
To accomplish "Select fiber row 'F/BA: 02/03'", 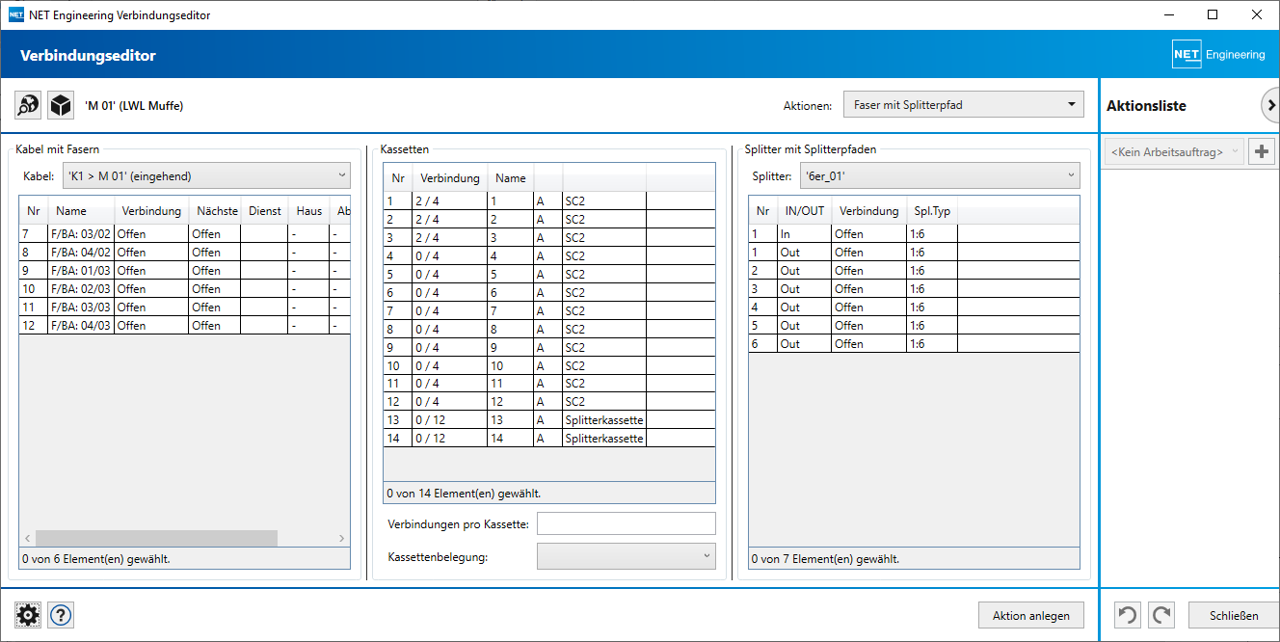I will click(185, 288).
